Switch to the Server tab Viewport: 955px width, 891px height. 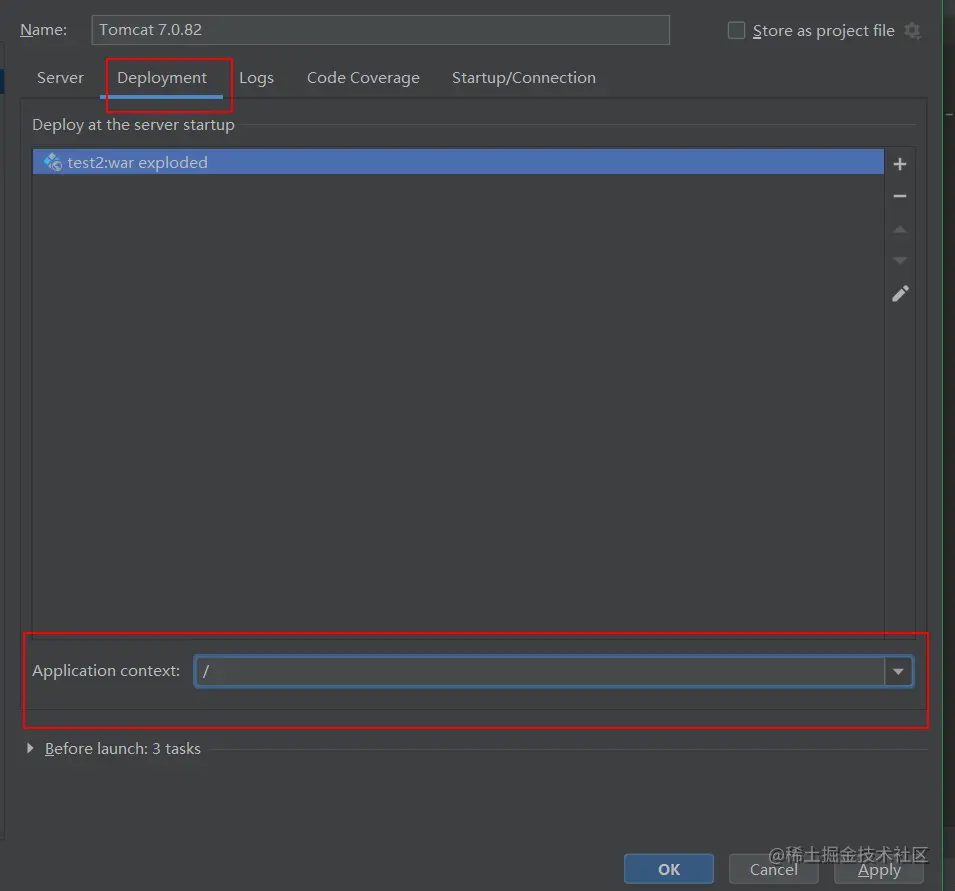pos(60,78)
